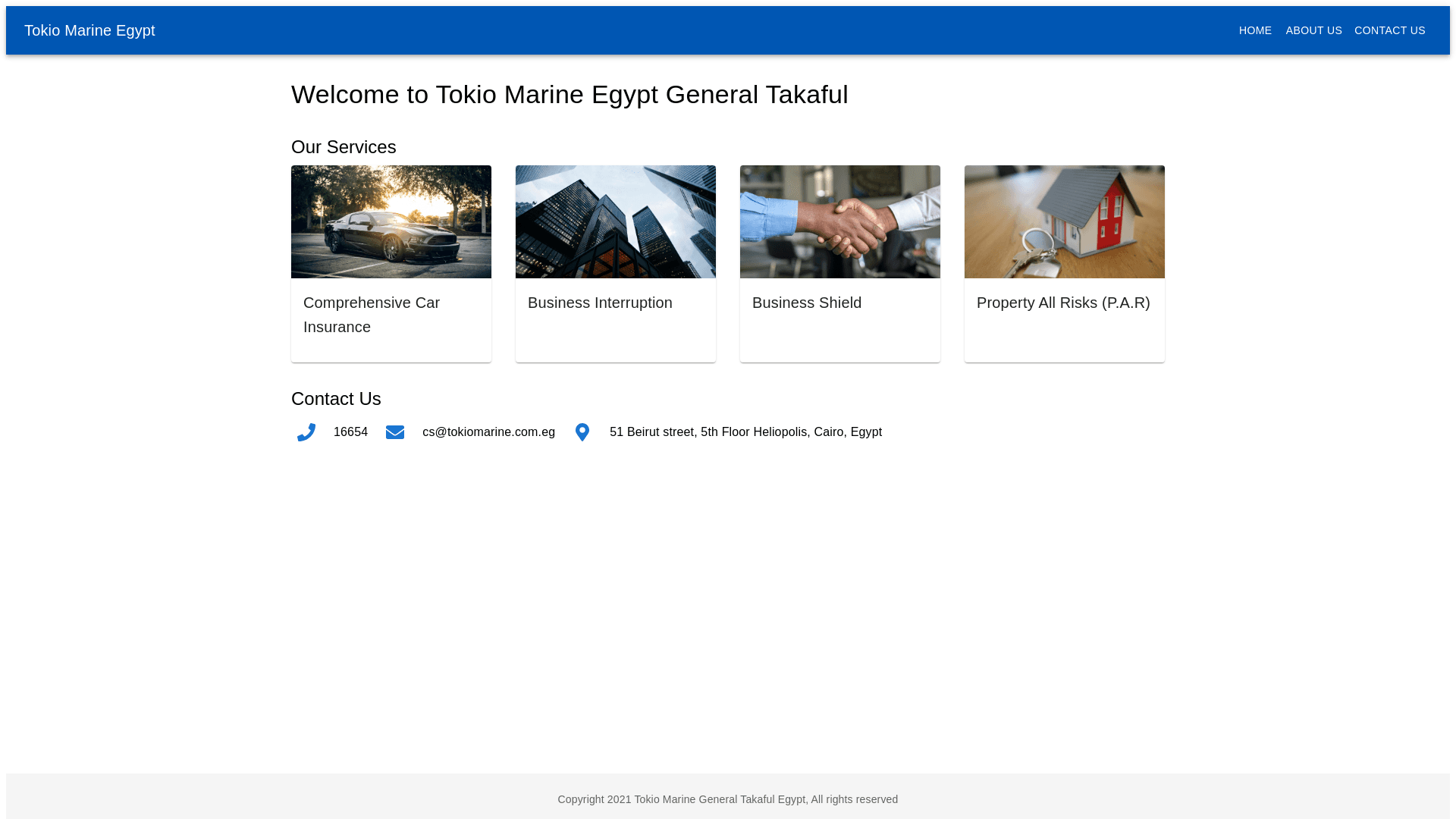This screenshot has width=1456, height=819.
Task: Click the hotline number 16654
Action: coord(350,432)
